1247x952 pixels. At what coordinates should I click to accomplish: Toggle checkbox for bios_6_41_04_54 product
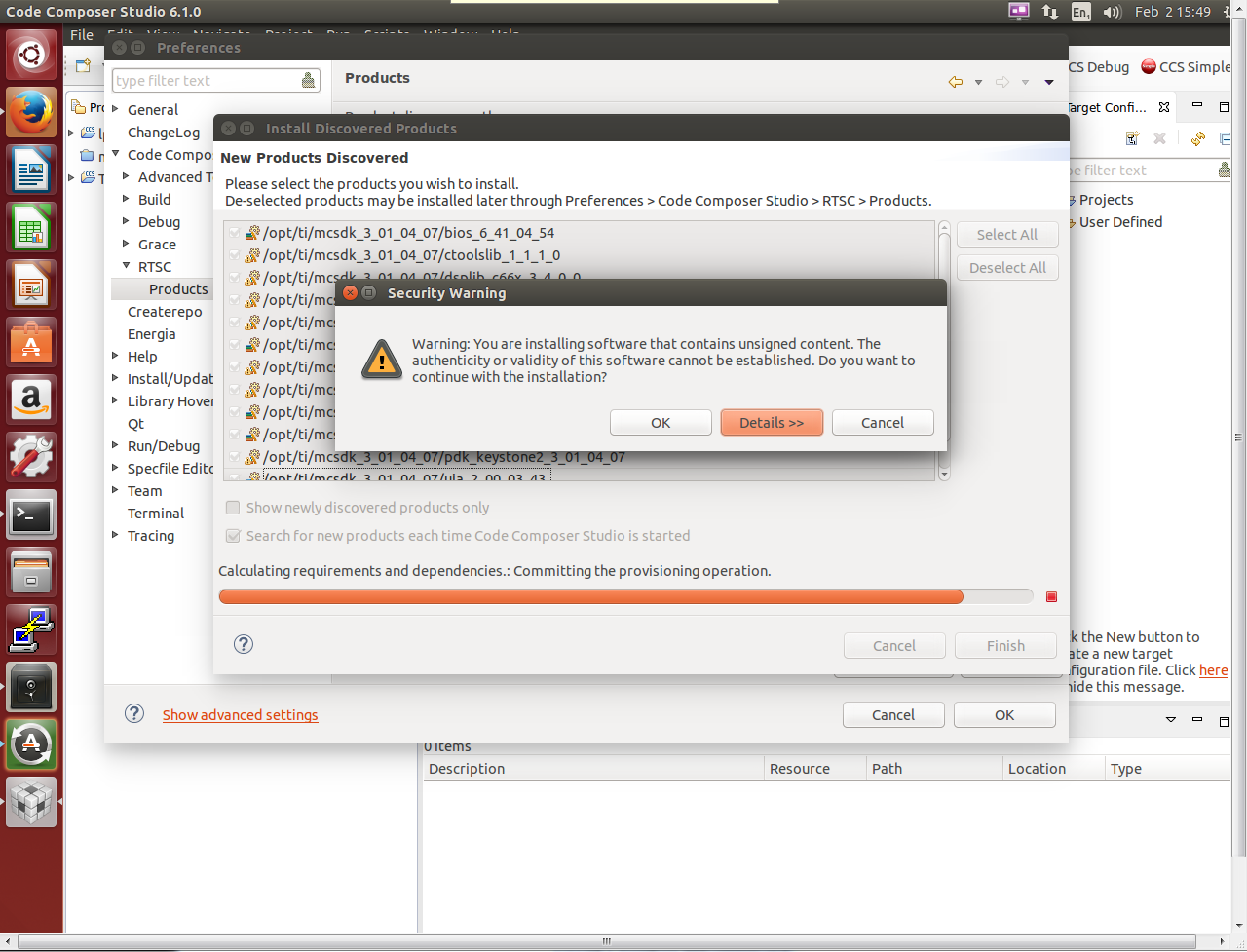234,233
